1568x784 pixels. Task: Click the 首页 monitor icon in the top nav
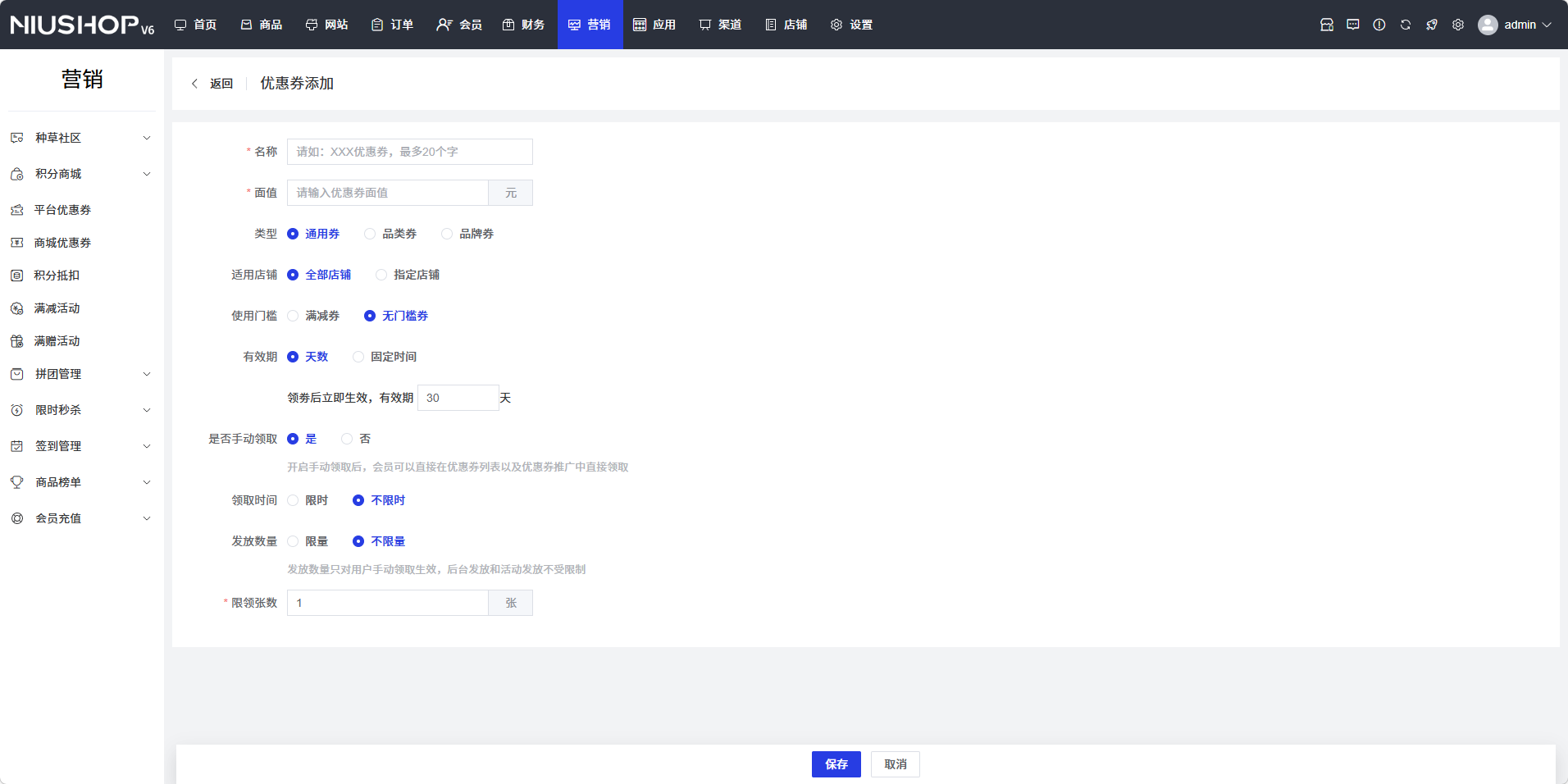click(180, 25)
